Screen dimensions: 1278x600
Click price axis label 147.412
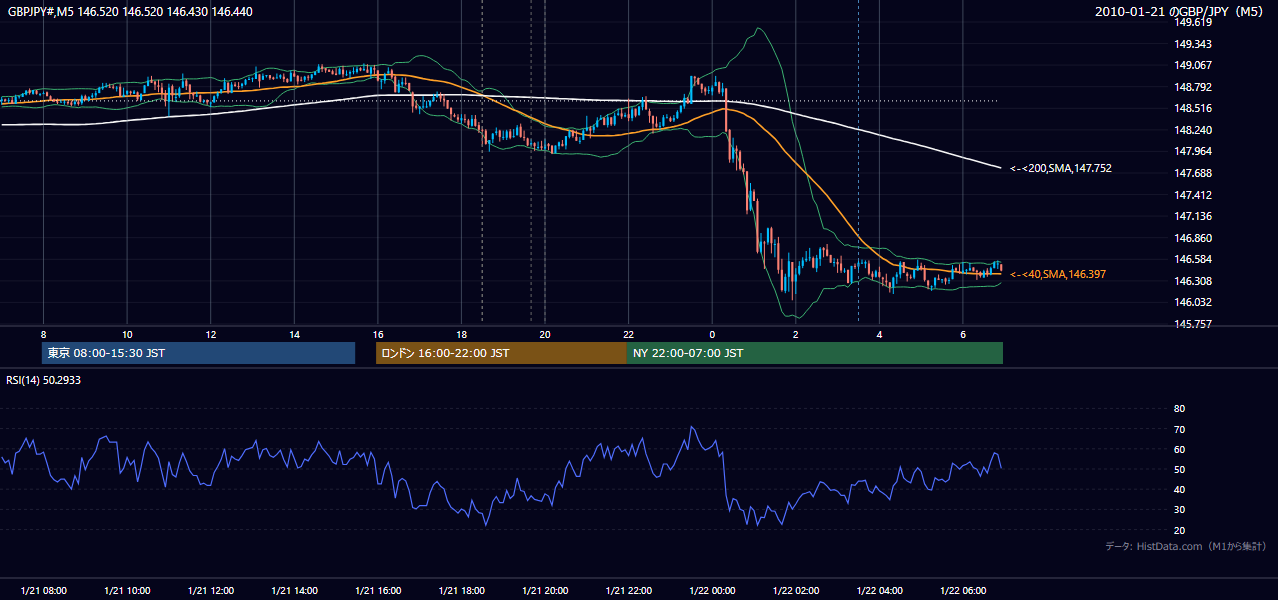(1194, 195)
